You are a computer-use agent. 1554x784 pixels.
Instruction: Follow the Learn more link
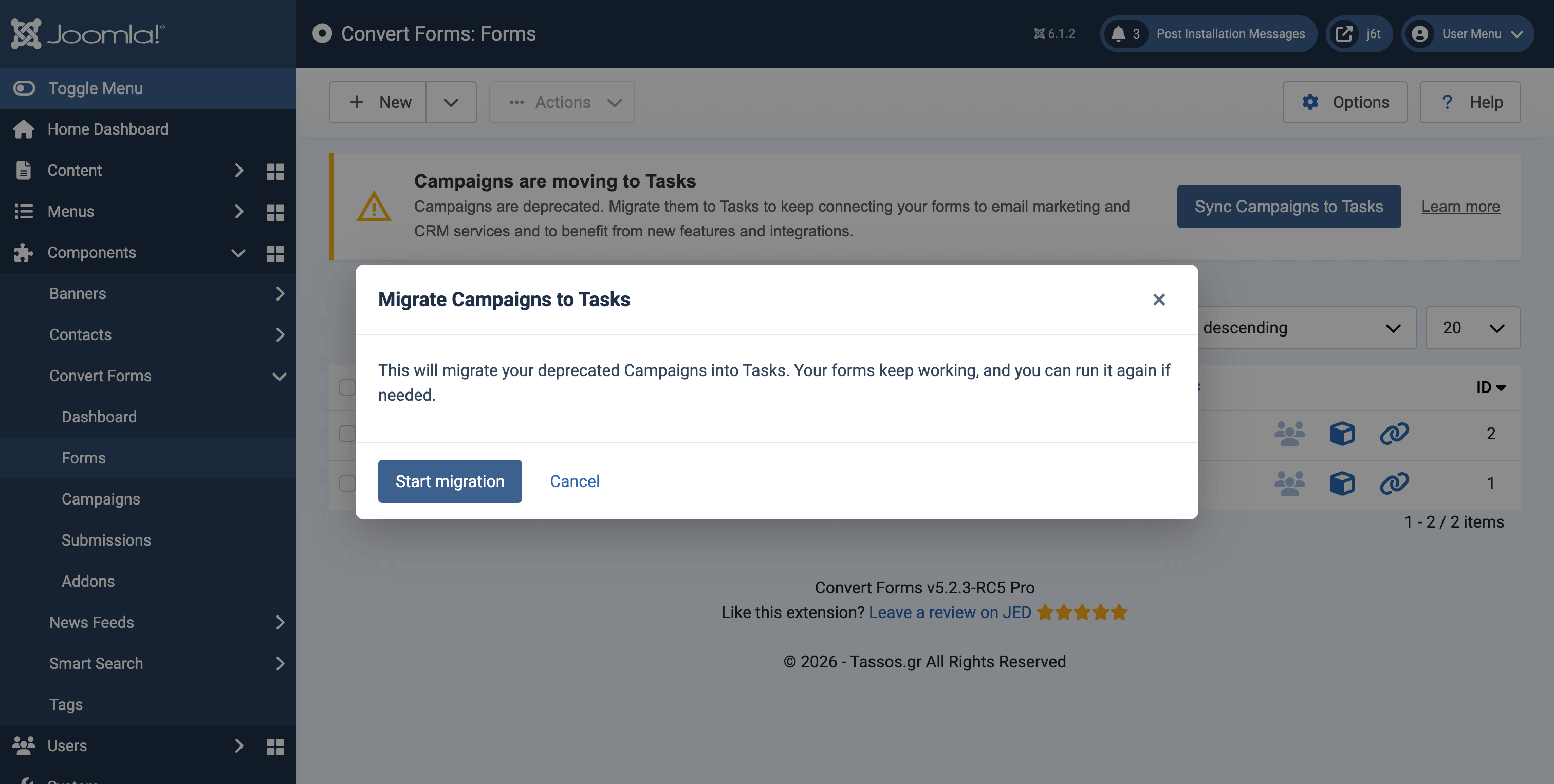tap(1460, 206)
